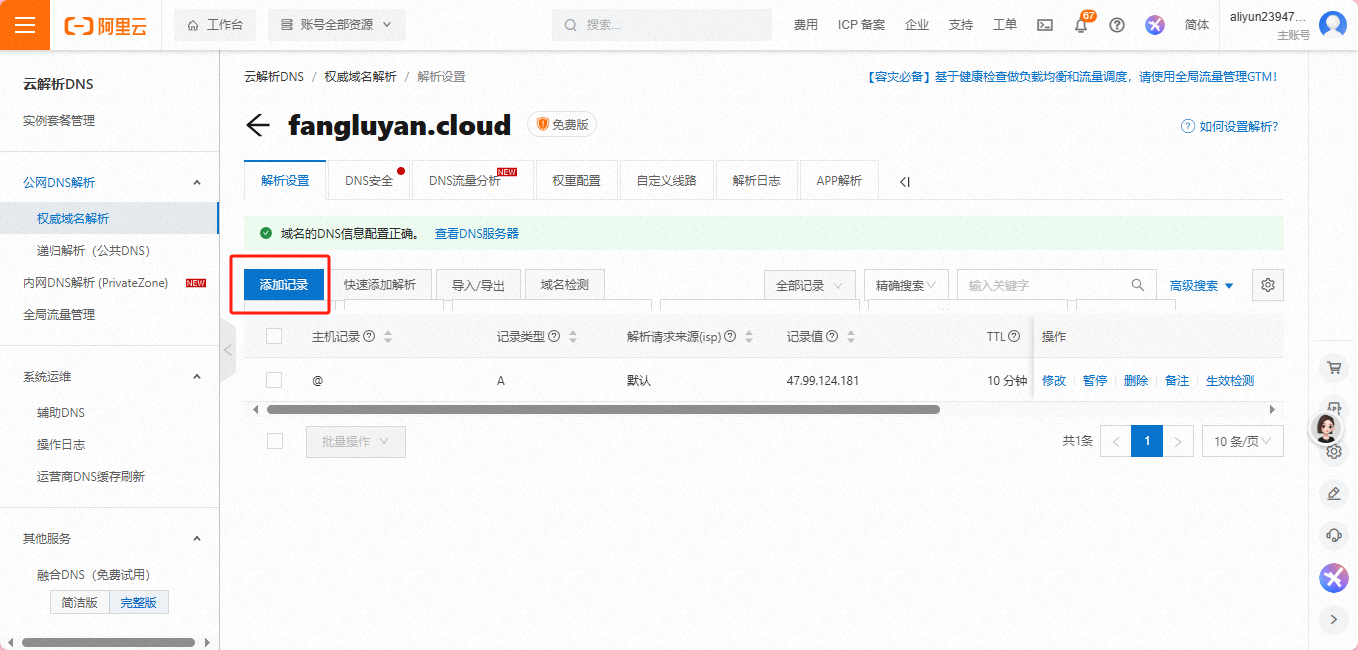The image size is (1358, 650).
Task: Click 域名检测 button
Action: [565, 285]
